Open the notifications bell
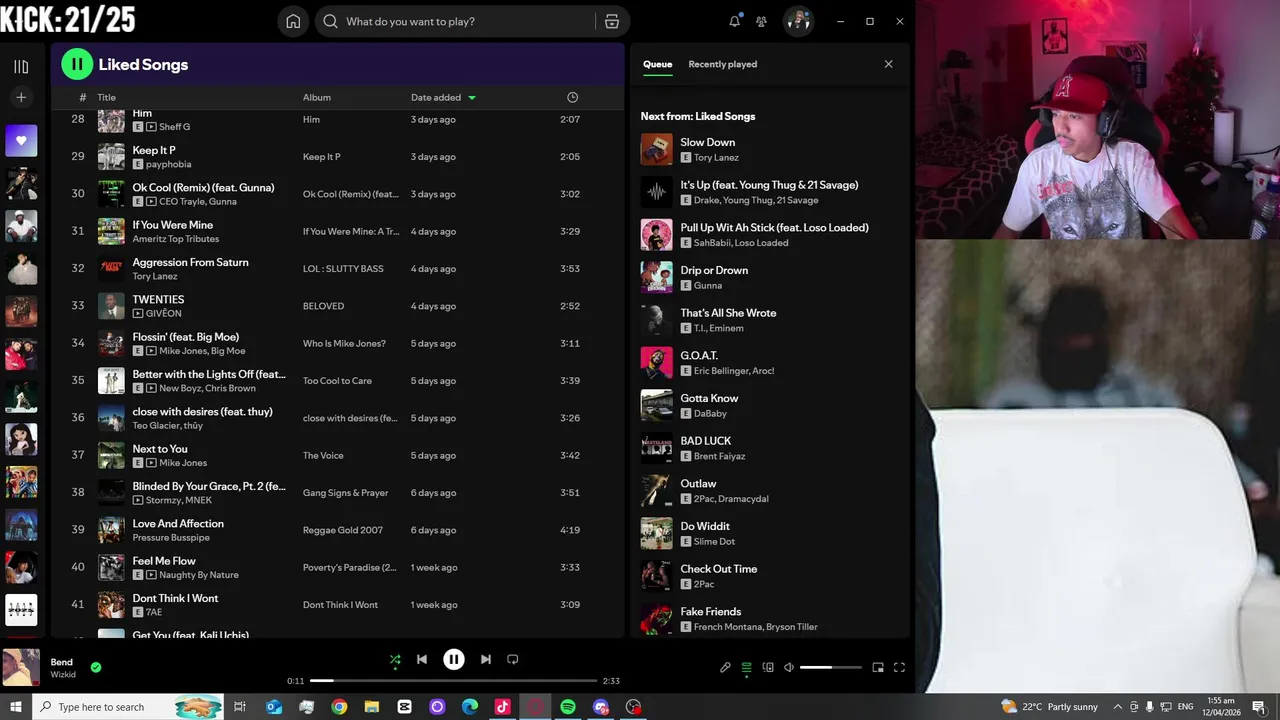The height and width of the screenshot is (720, 1280). pyautogui.click(x=735, y=21)
